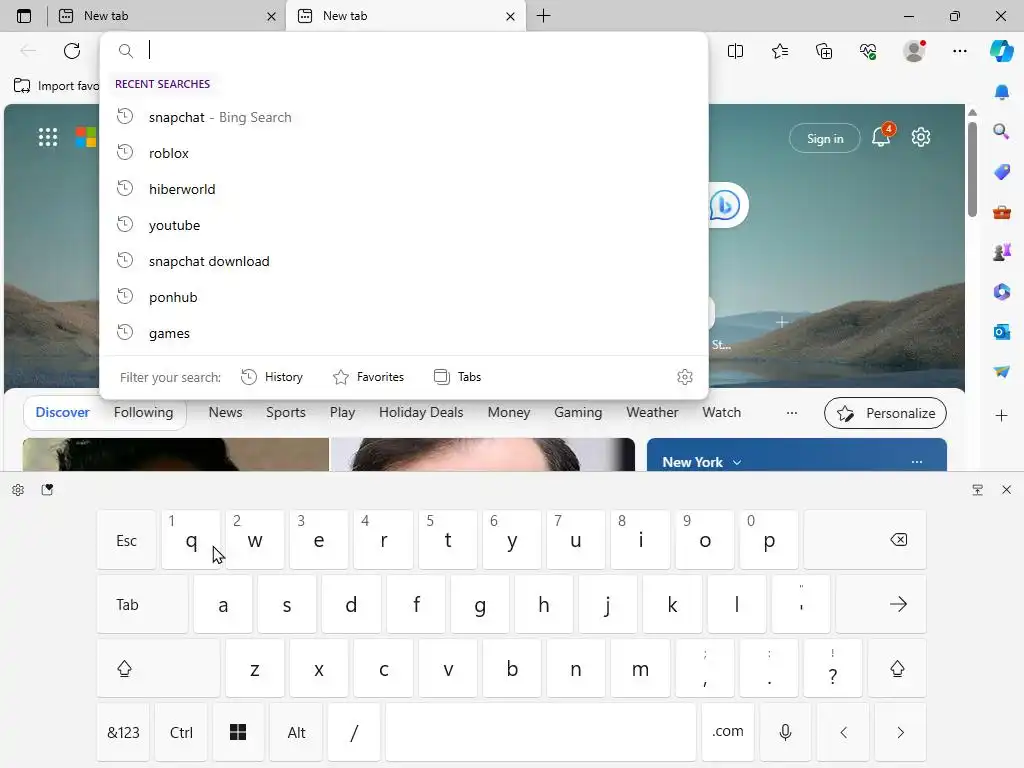Open address bar search settings gear
Viewport: 1024px width, 768px height.
point(684,377)
